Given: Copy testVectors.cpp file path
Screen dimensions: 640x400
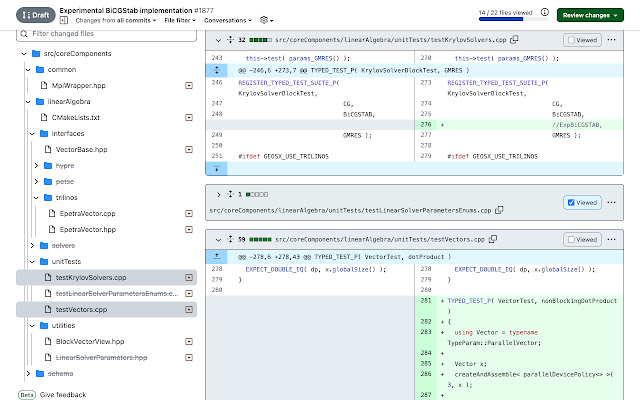Looking at the screenshot, I should click(493, 239).
